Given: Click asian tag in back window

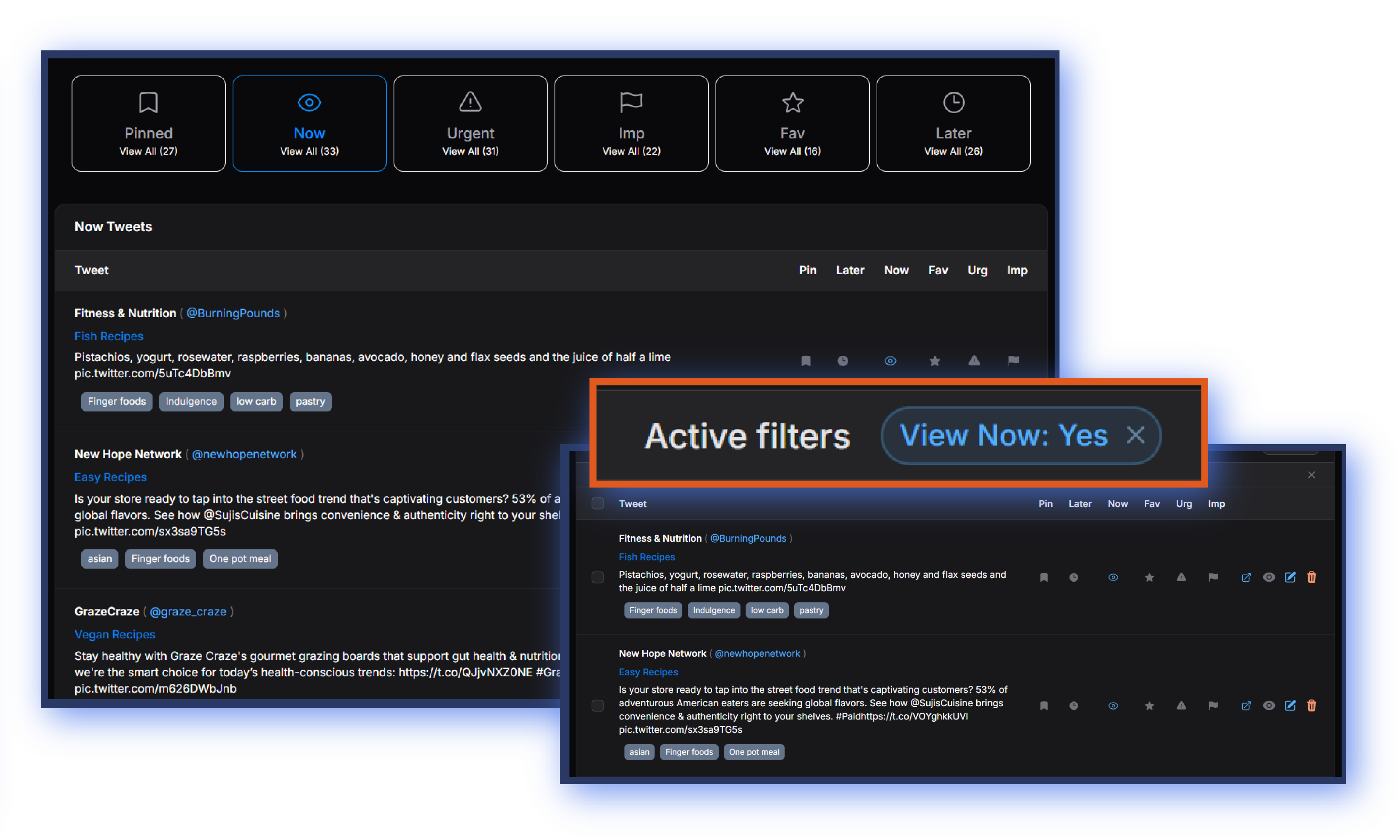Looking at the screenshot, I should (99, 559).
